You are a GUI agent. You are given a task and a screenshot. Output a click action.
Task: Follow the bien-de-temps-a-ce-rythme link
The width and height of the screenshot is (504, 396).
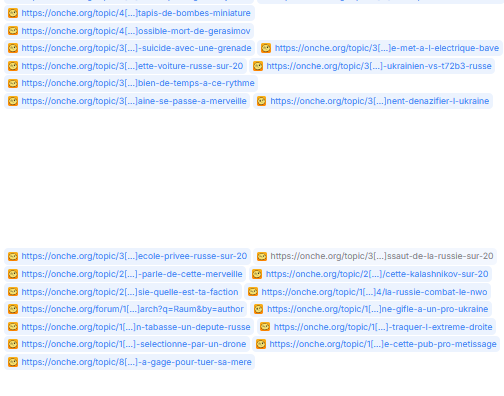click(138, 83)
